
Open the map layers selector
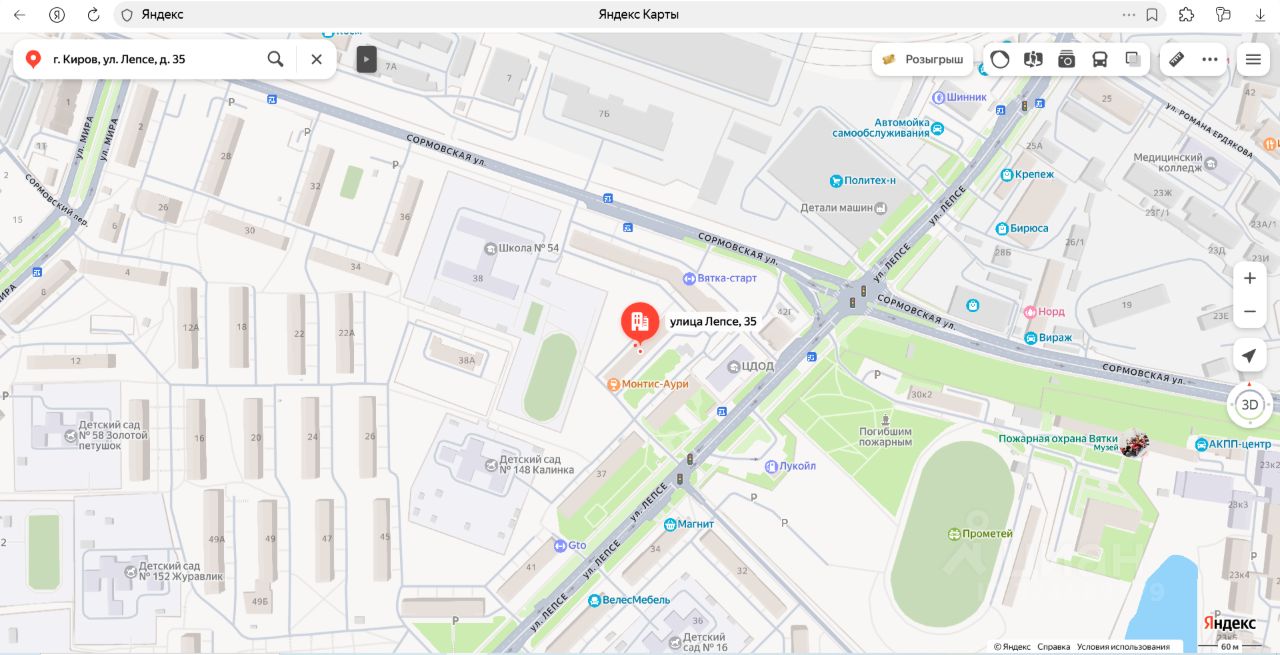tap(1133, 59)
